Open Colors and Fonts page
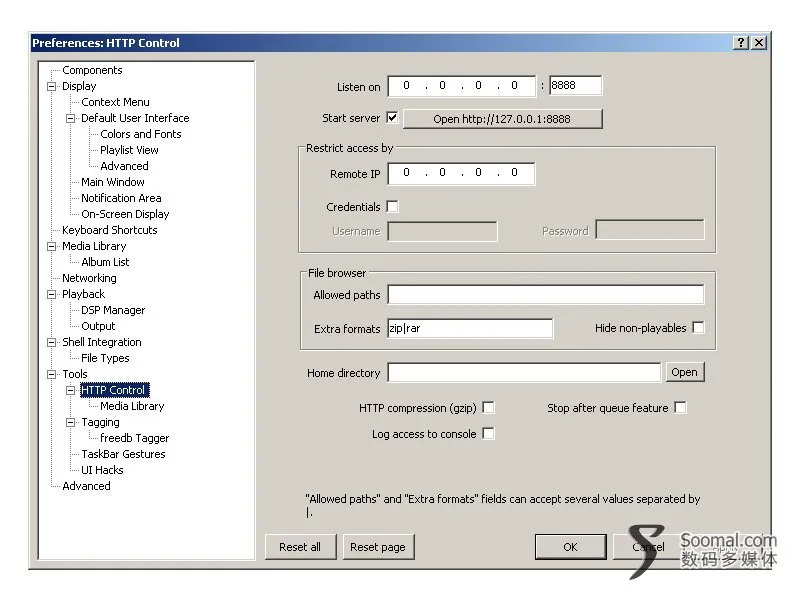Screen dimensions: 800x600 (141, 134)
